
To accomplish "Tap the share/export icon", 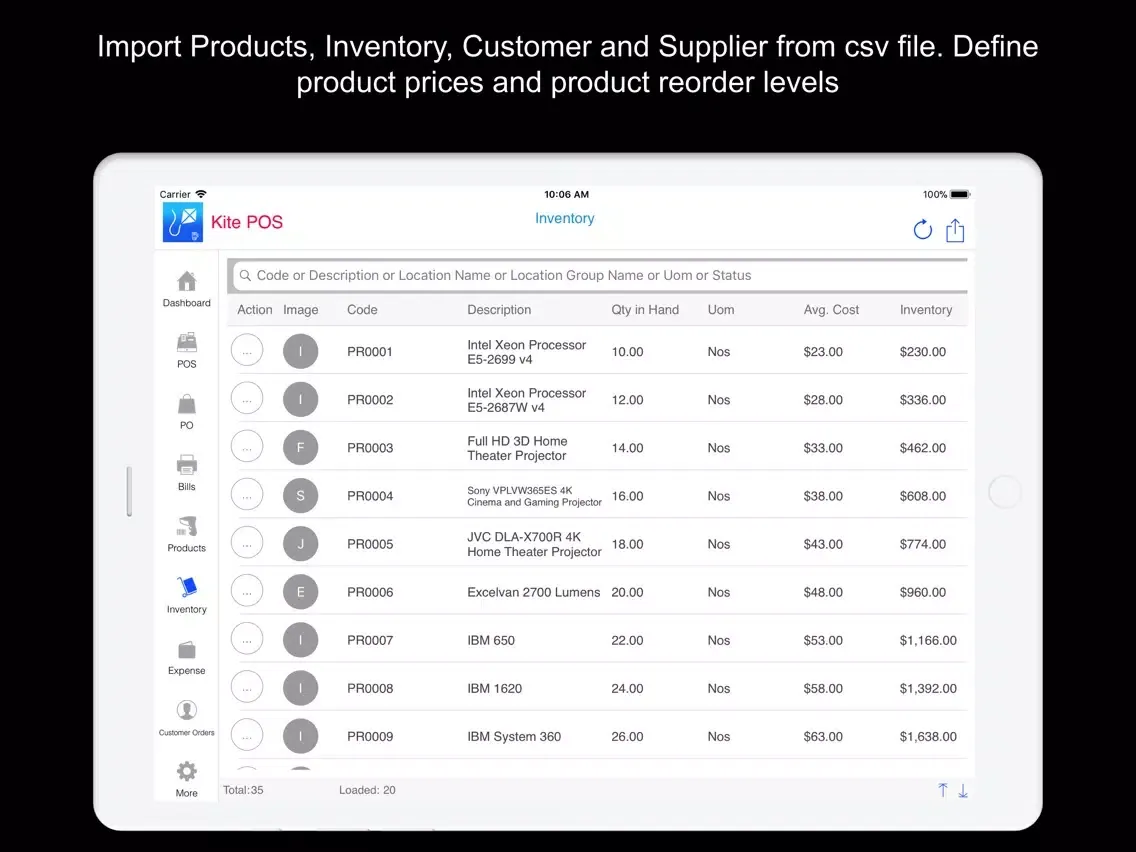I will click(x=955, y=230).
